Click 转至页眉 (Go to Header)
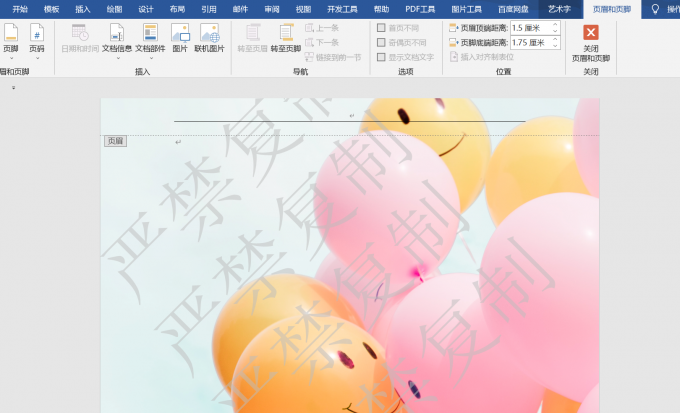 [x=252, y=38]
